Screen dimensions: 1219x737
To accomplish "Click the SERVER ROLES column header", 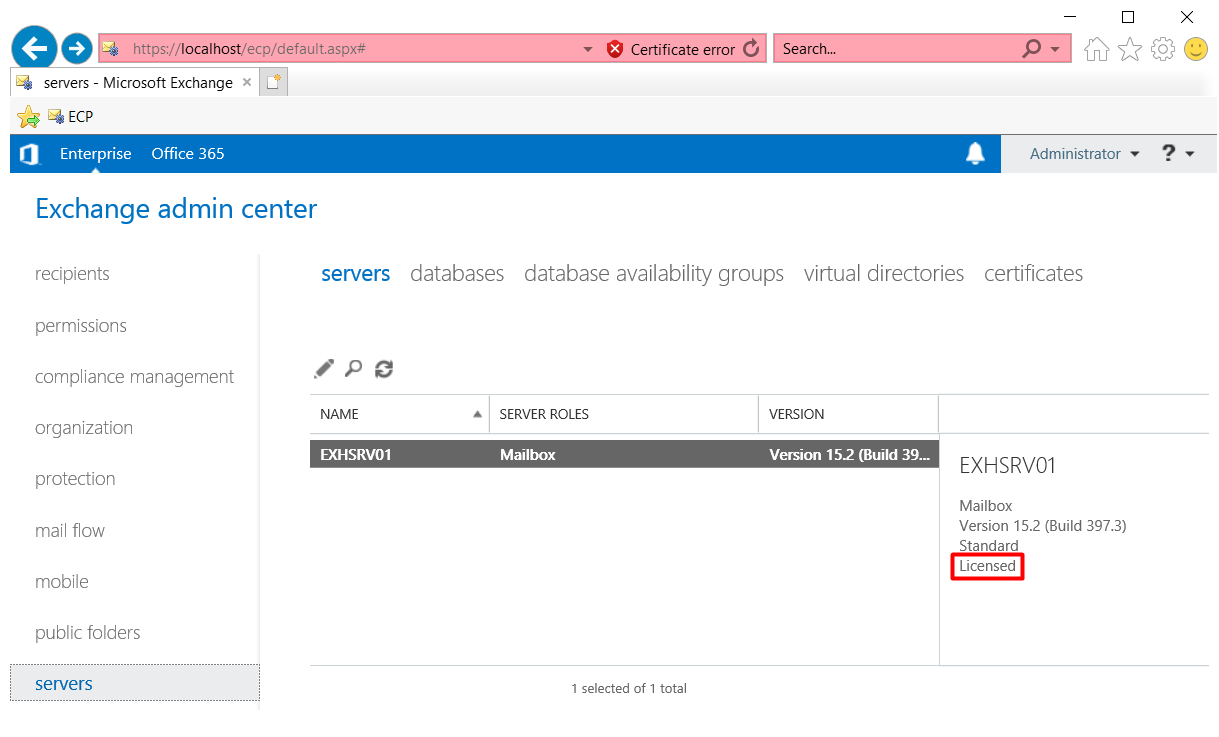I will click(624, 414).
